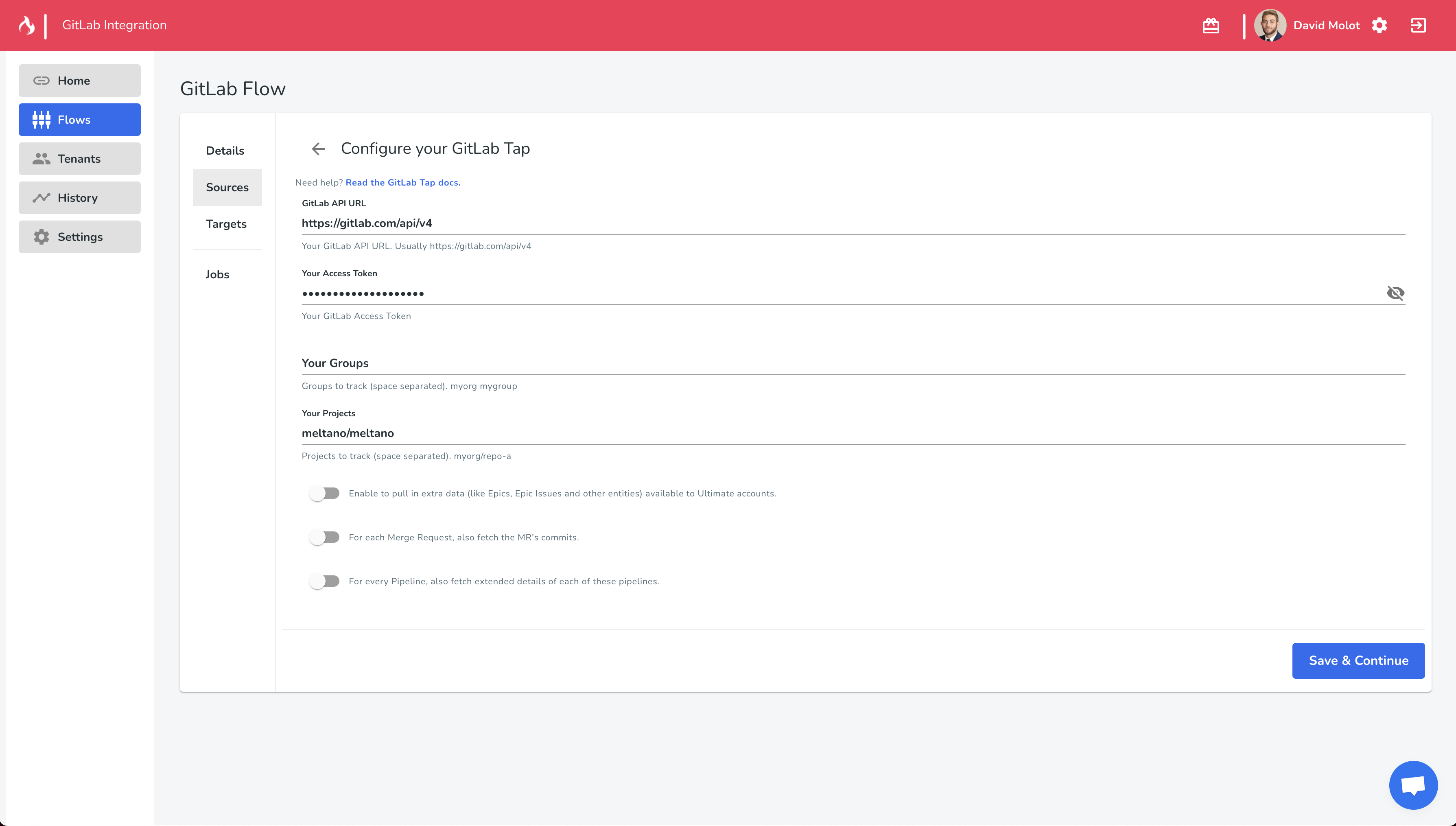Click the GitLab API URL input field
Screen dimensions: 1456x826
point(854,223)
